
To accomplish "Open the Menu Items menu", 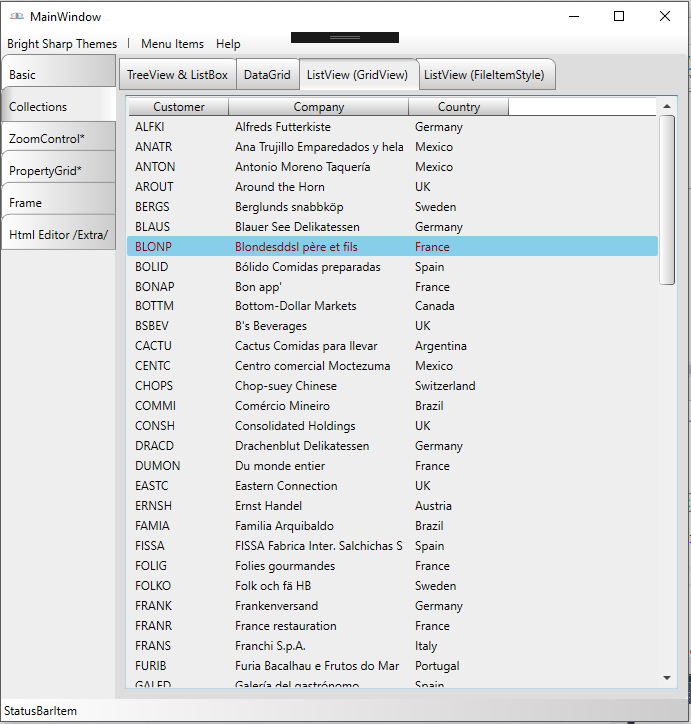I will click(172, 44).
